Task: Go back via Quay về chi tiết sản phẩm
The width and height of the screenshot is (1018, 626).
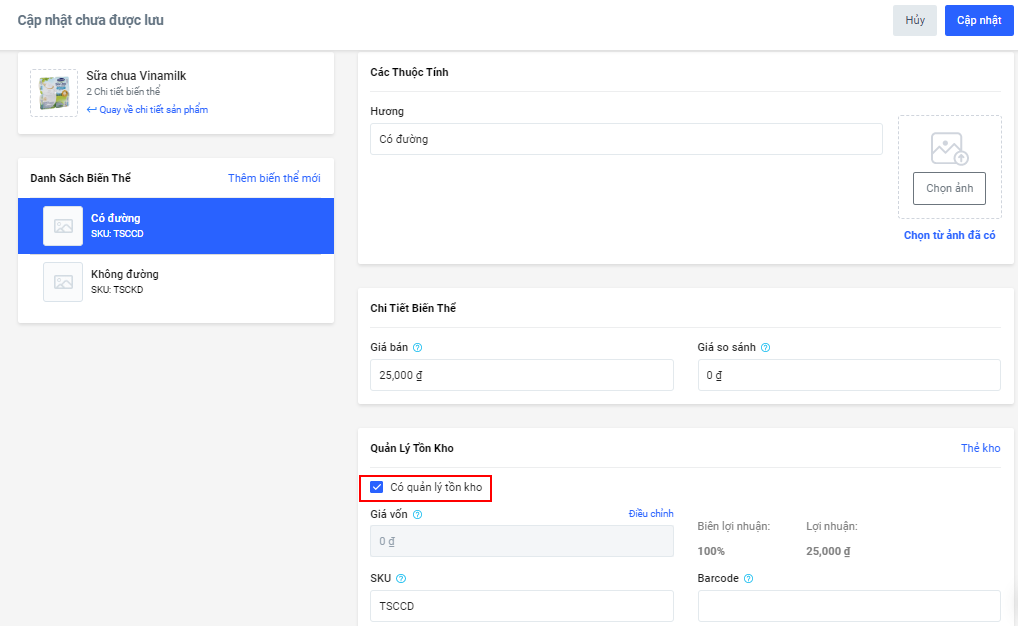Action: [147, 110]
